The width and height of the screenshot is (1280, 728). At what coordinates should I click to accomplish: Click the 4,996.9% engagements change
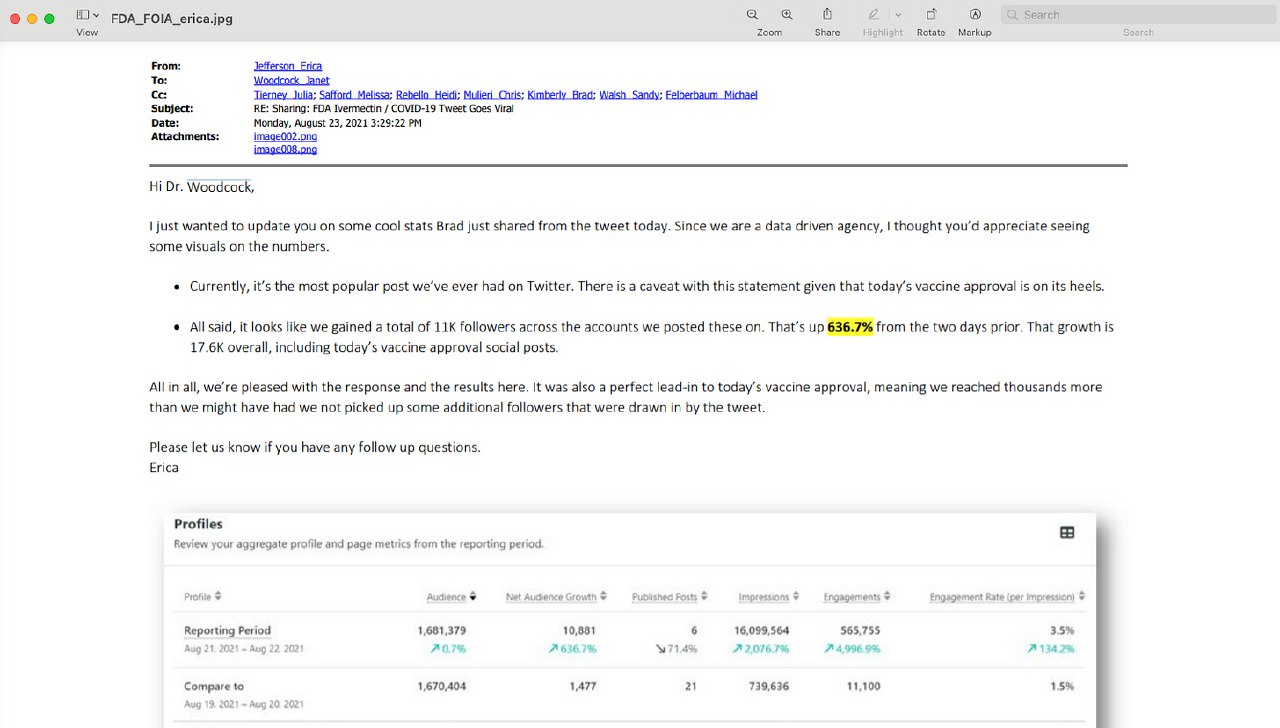tap(852, 649)
